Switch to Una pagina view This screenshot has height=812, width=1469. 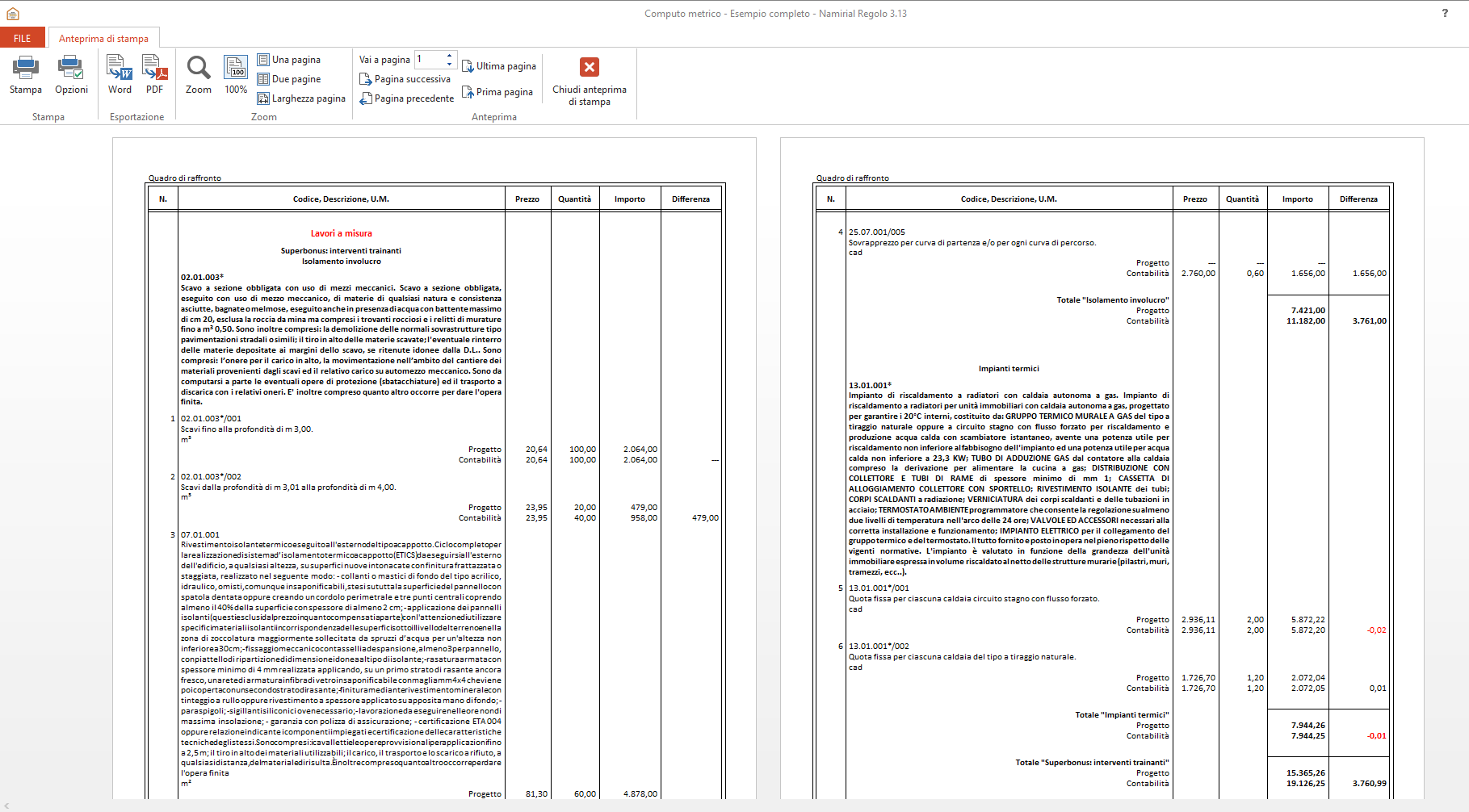[x=289, y=60]
